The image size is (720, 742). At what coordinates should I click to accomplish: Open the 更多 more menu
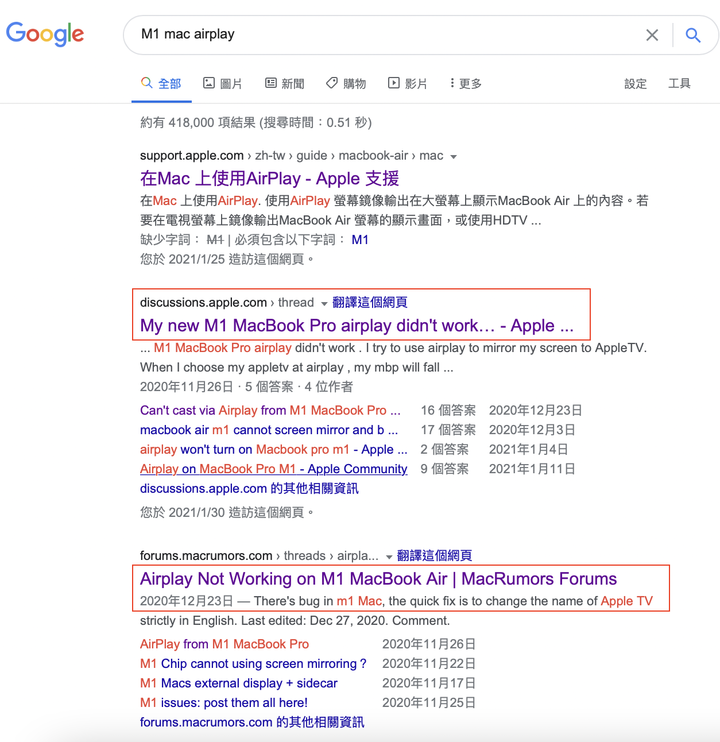[465, 84]
